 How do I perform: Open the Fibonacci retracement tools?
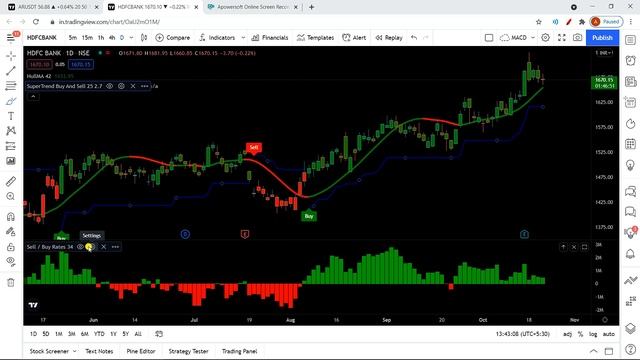11,86
